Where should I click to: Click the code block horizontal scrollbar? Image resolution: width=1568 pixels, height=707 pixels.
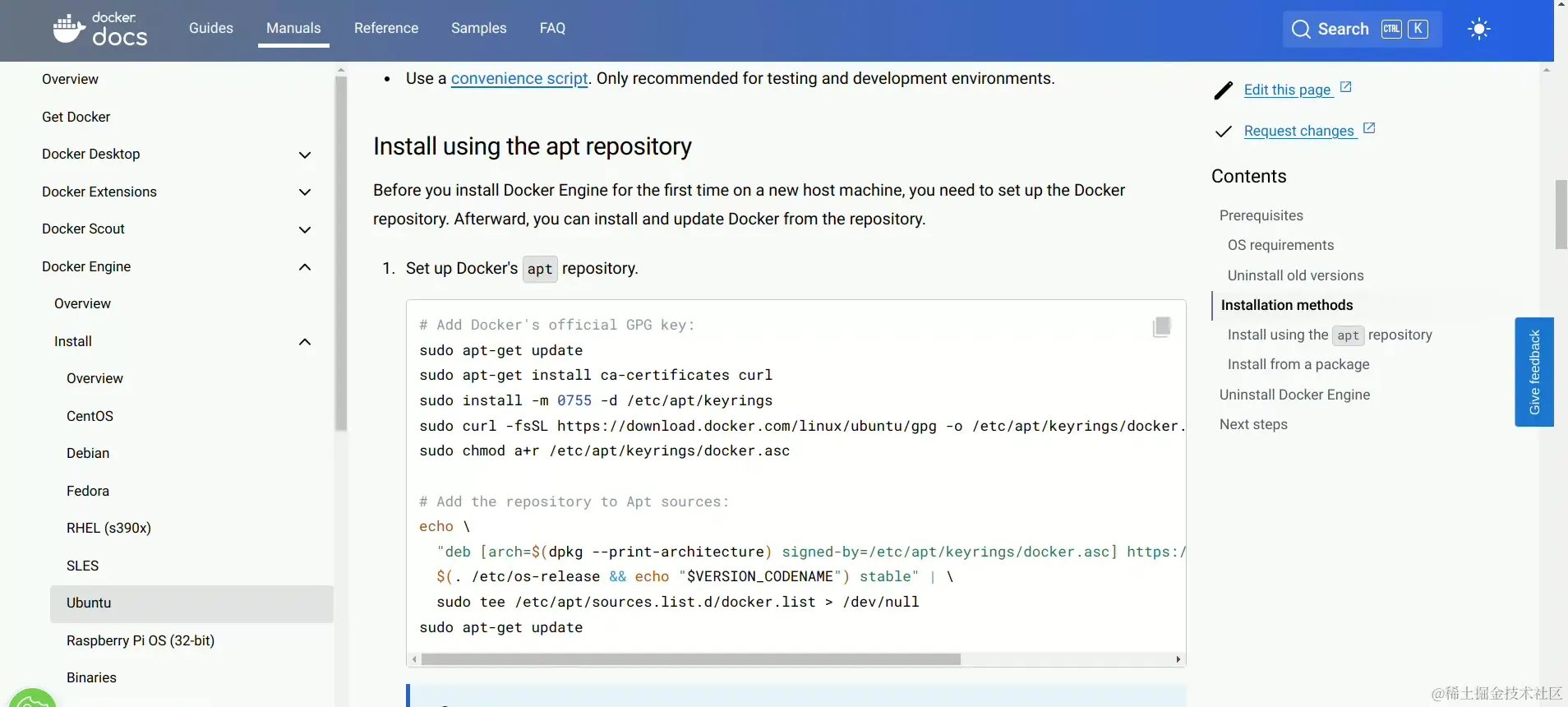[x=691, y=659]
